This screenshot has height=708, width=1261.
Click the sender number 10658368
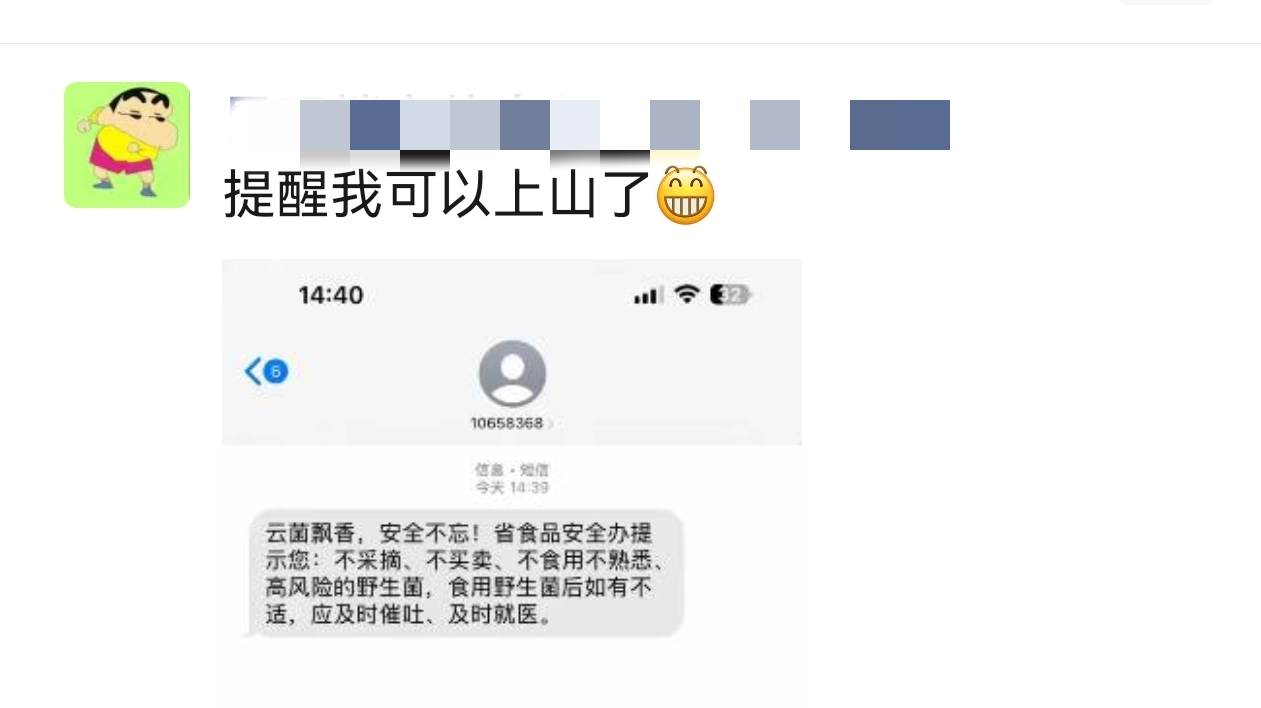[506, 423]
